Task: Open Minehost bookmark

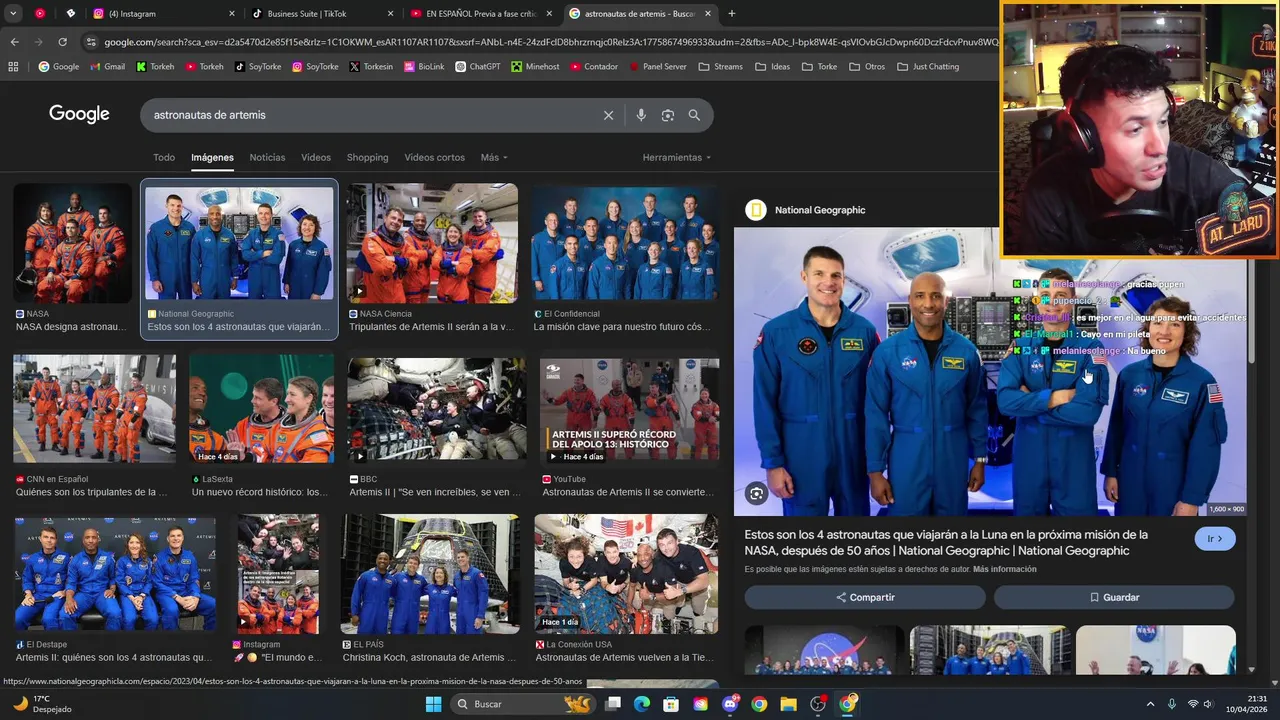Action: pyautogui.click(x=535, y=67)
